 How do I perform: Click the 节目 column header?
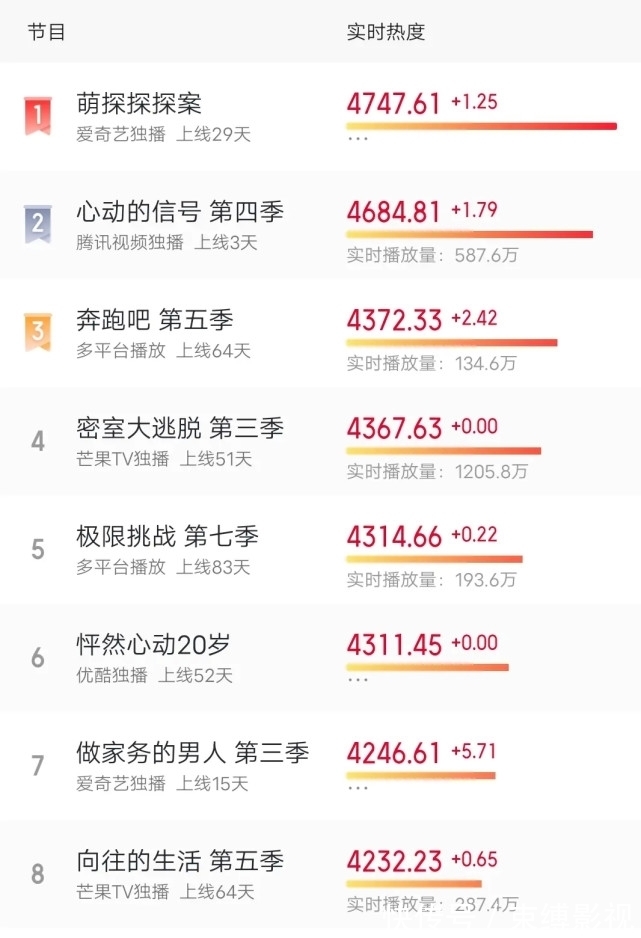pyautogui.click(x=45, y=32)
